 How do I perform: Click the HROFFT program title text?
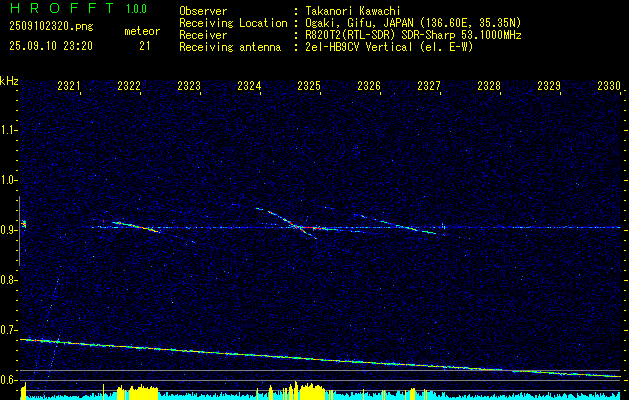tap(62, 8)
